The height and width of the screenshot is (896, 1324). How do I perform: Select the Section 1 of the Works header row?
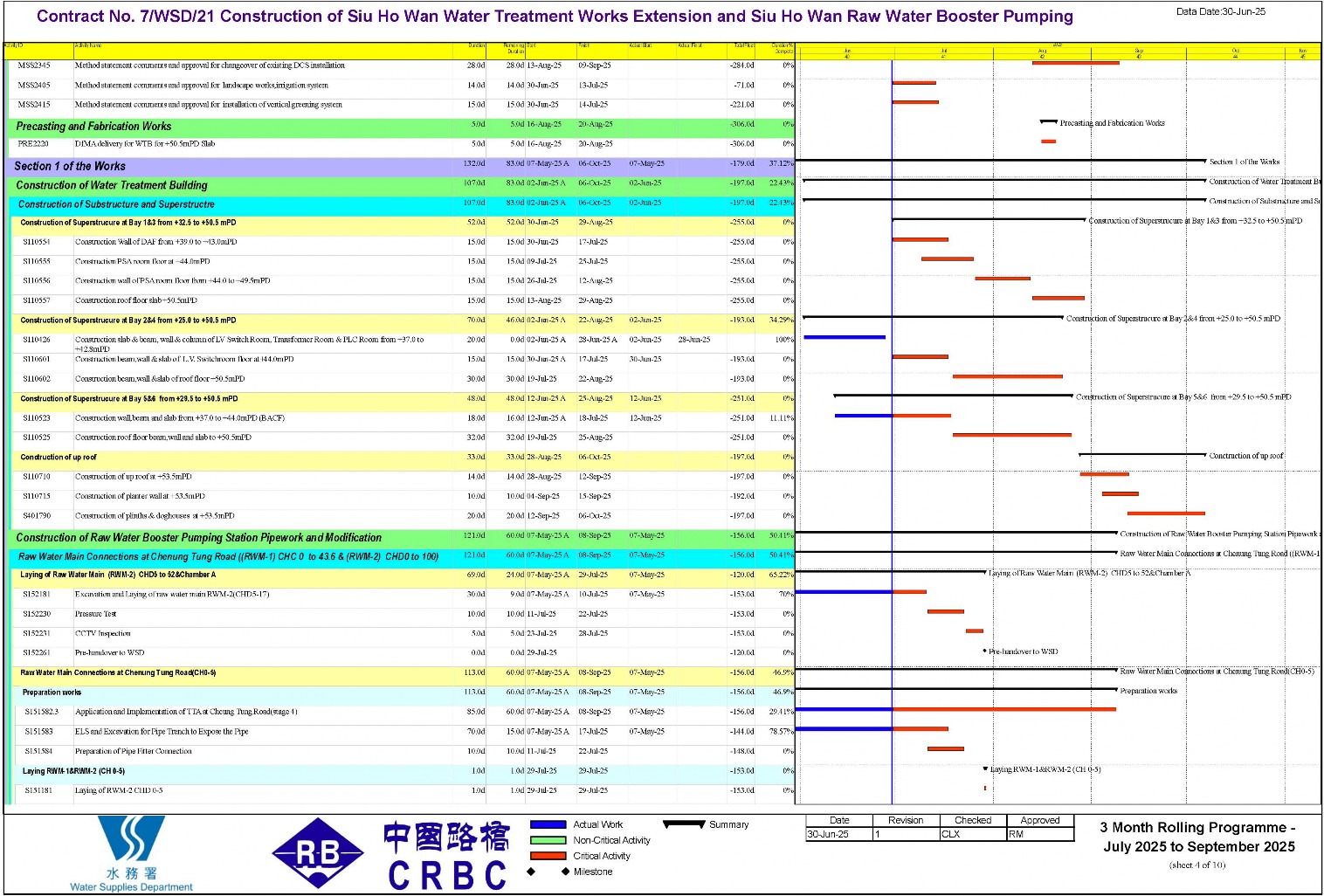click(x=400, y=166)
